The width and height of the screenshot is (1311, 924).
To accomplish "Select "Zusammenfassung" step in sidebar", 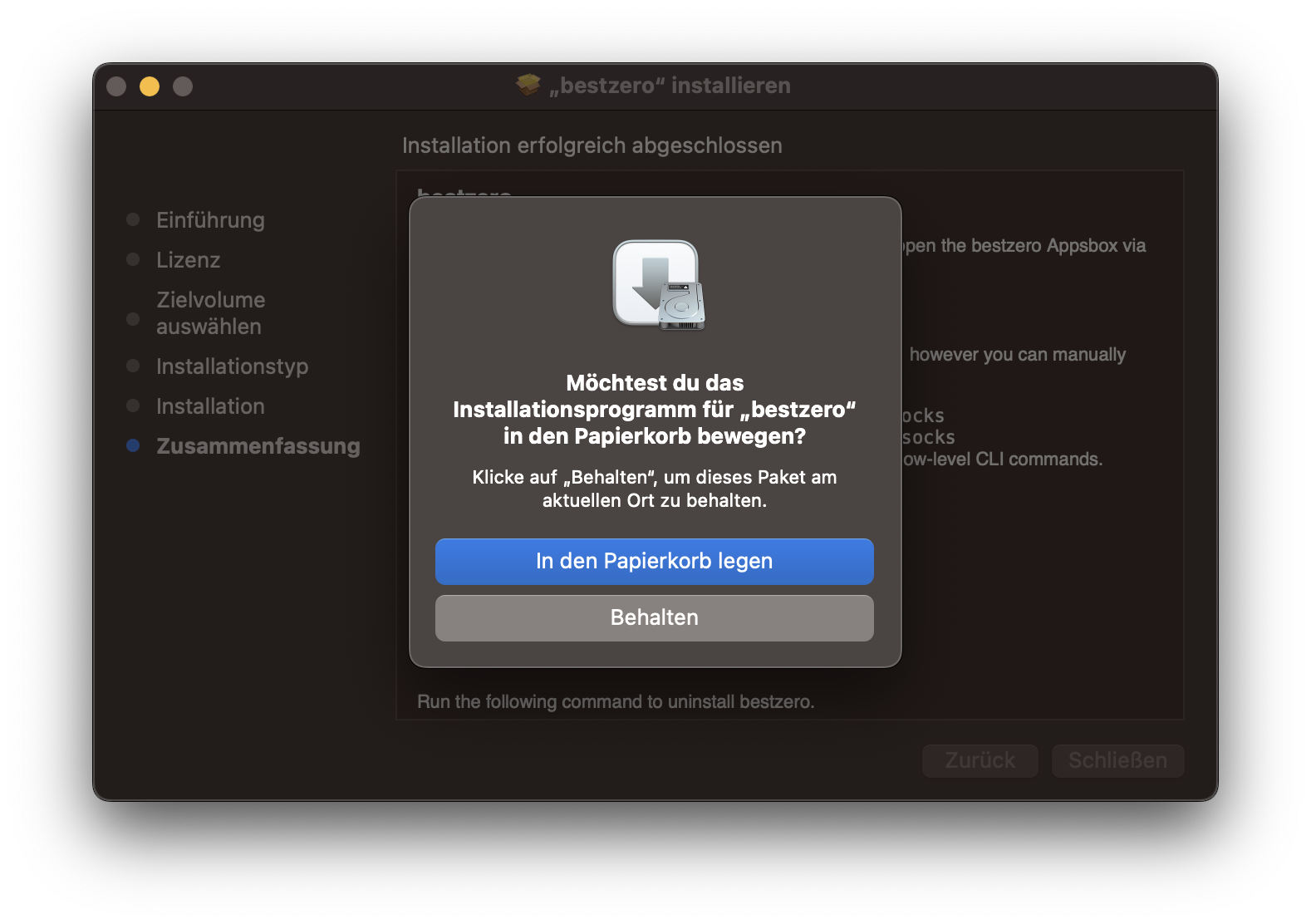I will (x=258, y=446).
